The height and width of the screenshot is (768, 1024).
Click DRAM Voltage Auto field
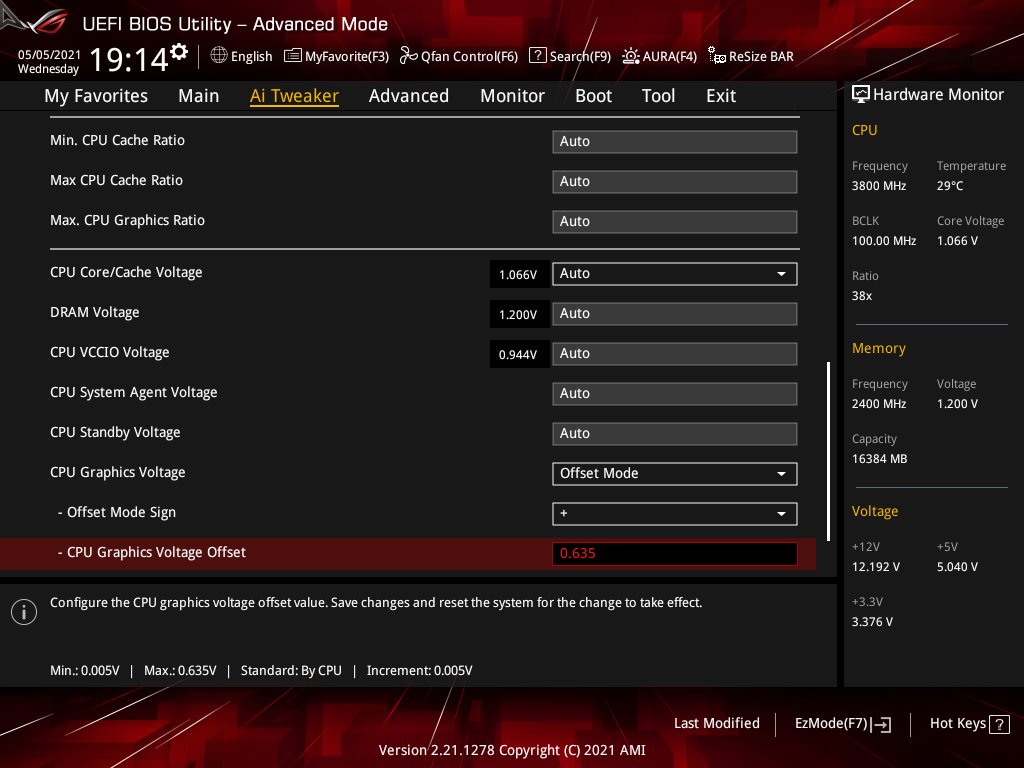(675, 313)
